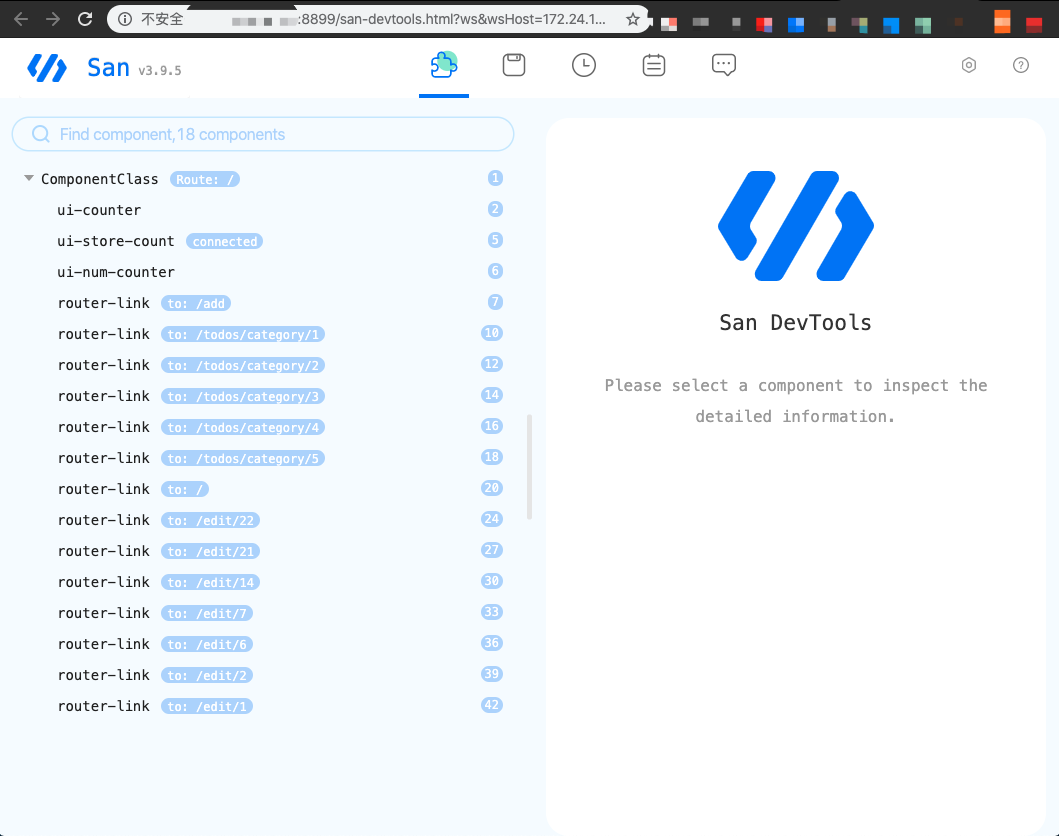This screenshot has height=836, width=1059.
Task: Open the settings hexagon icon
Action: [x=968, y=66]
